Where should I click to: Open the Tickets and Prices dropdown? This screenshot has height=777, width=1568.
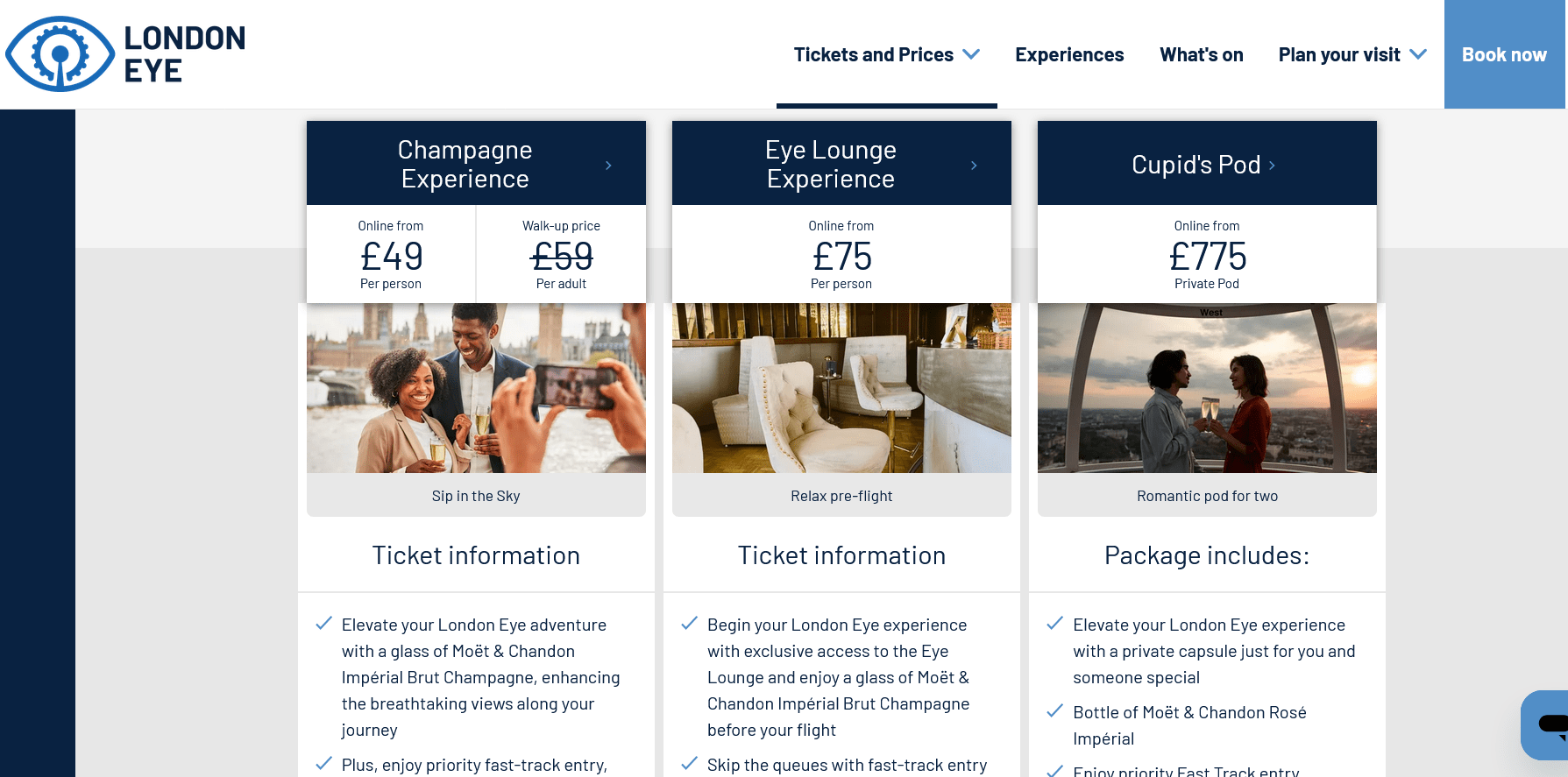874,54
